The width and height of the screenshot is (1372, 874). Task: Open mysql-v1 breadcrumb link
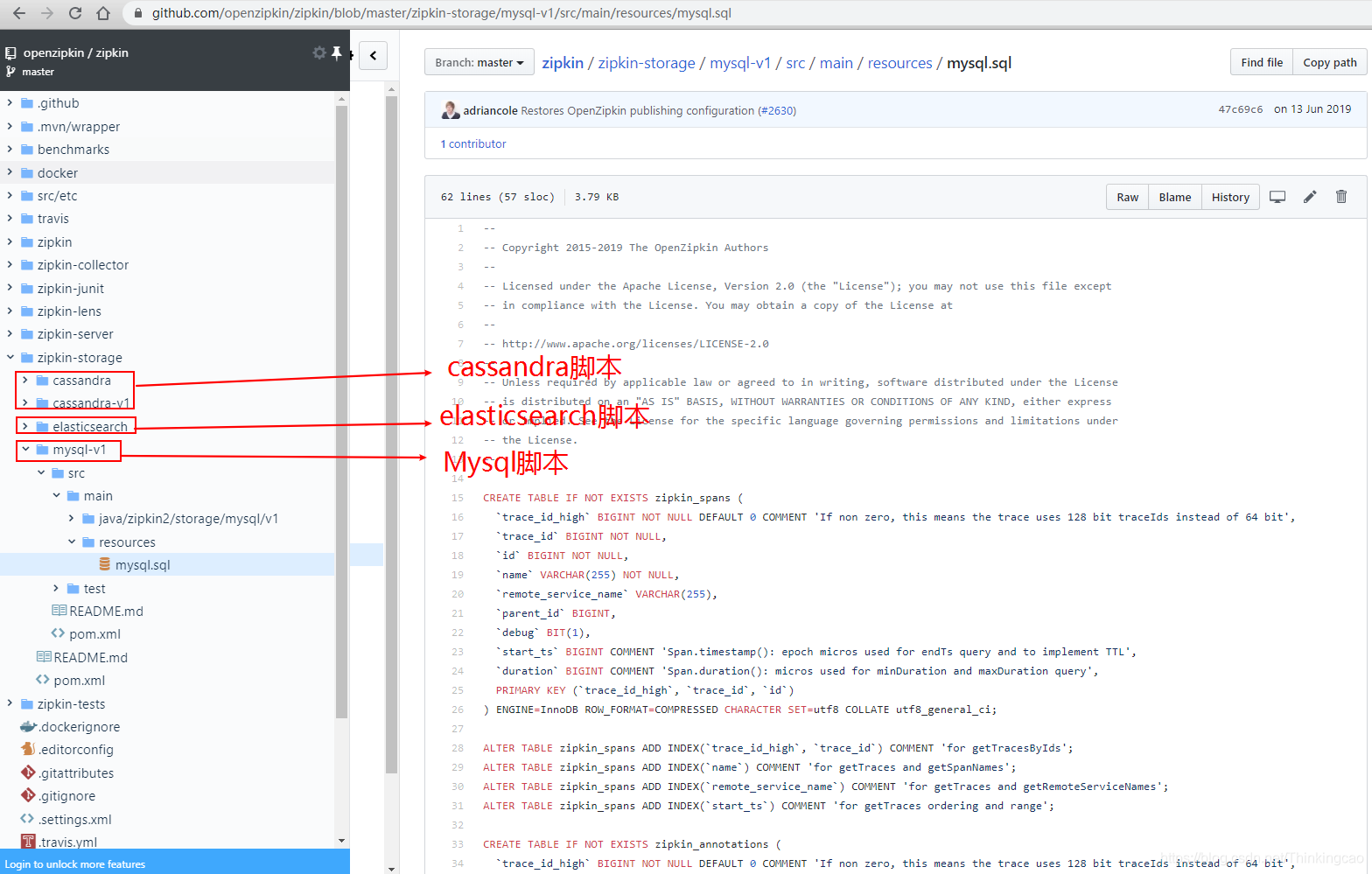(740, 63)
